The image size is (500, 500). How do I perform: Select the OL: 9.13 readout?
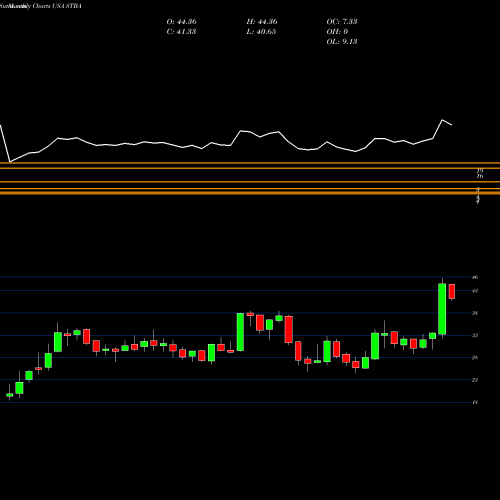342,42
